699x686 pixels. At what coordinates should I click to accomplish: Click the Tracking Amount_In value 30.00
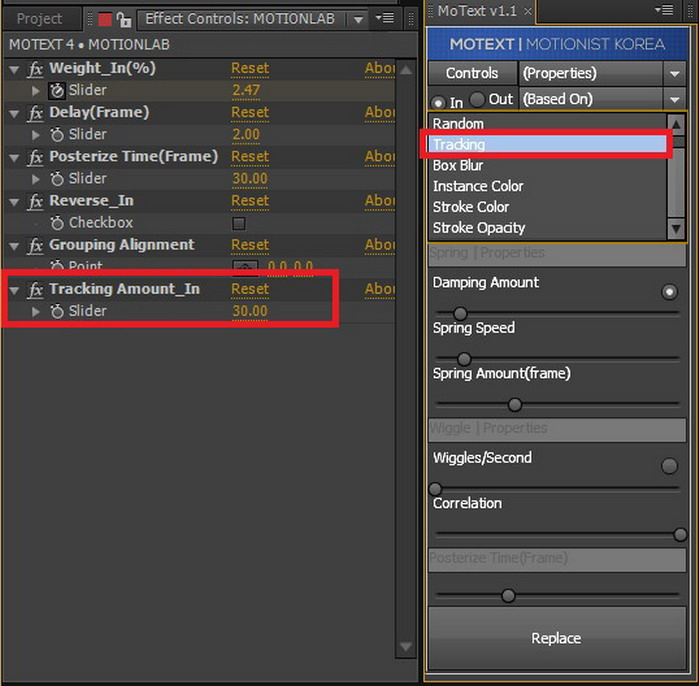(x=250, y=311)
